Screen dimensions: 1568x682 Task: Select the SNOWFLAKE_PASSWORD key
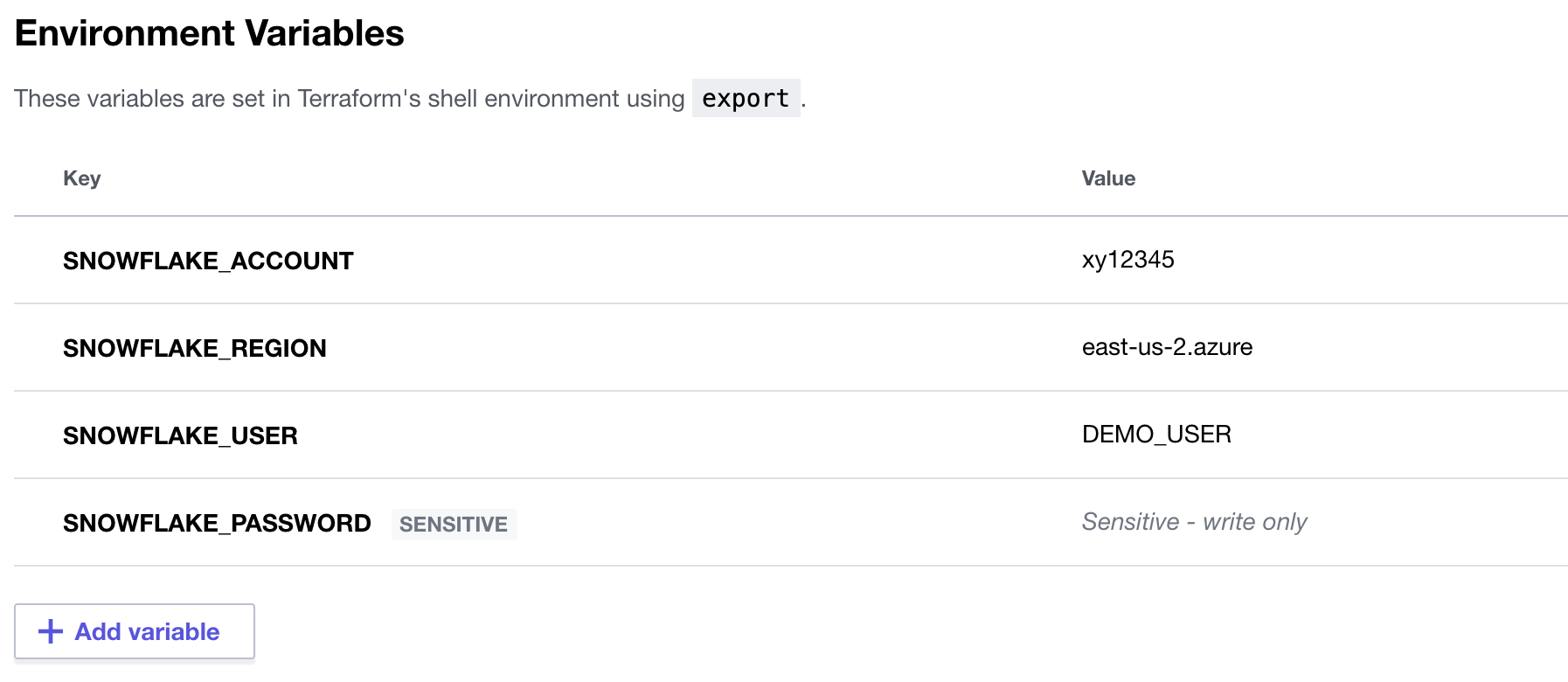click(x=217, y=523)
